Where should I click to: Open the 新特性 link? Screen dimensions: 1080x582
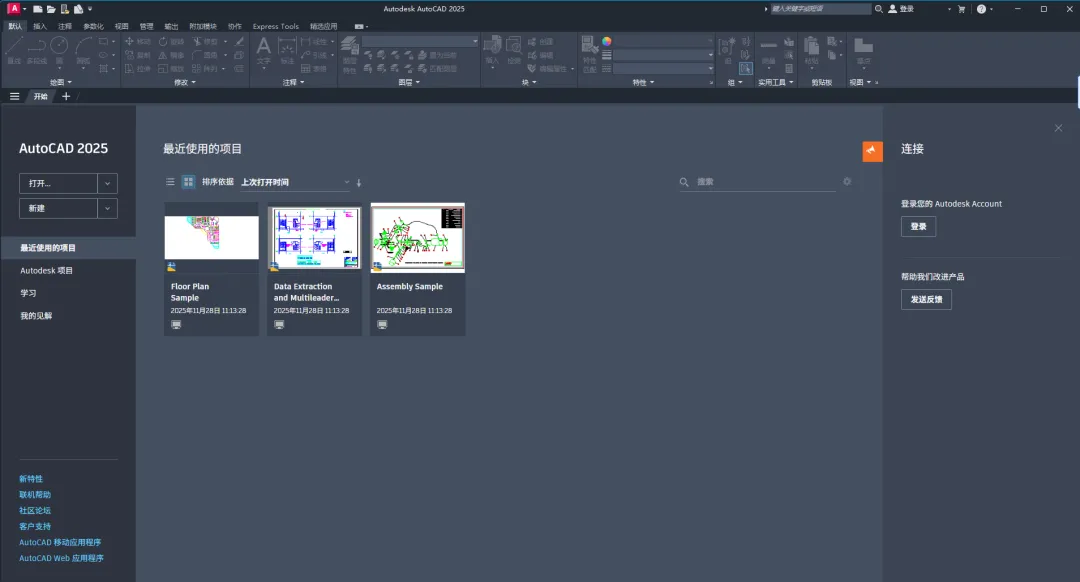click(31, 479)
